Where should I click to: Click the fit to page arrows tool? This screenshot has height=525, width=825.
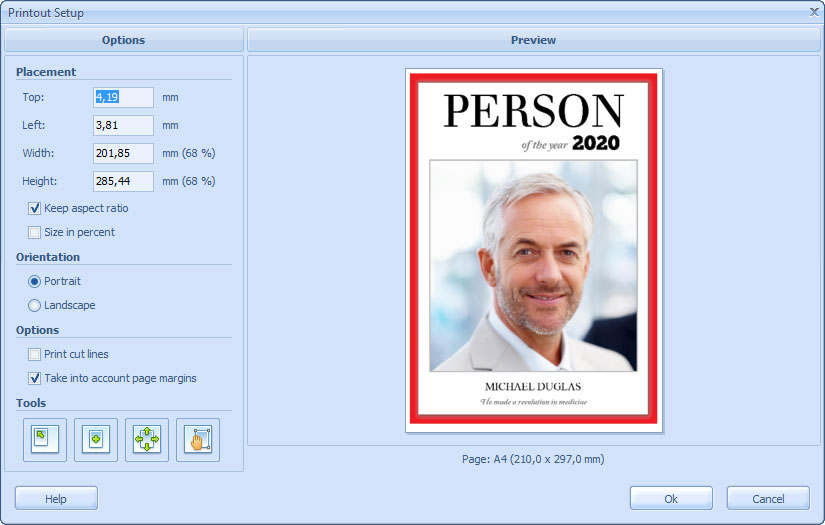tap(147, 440)
